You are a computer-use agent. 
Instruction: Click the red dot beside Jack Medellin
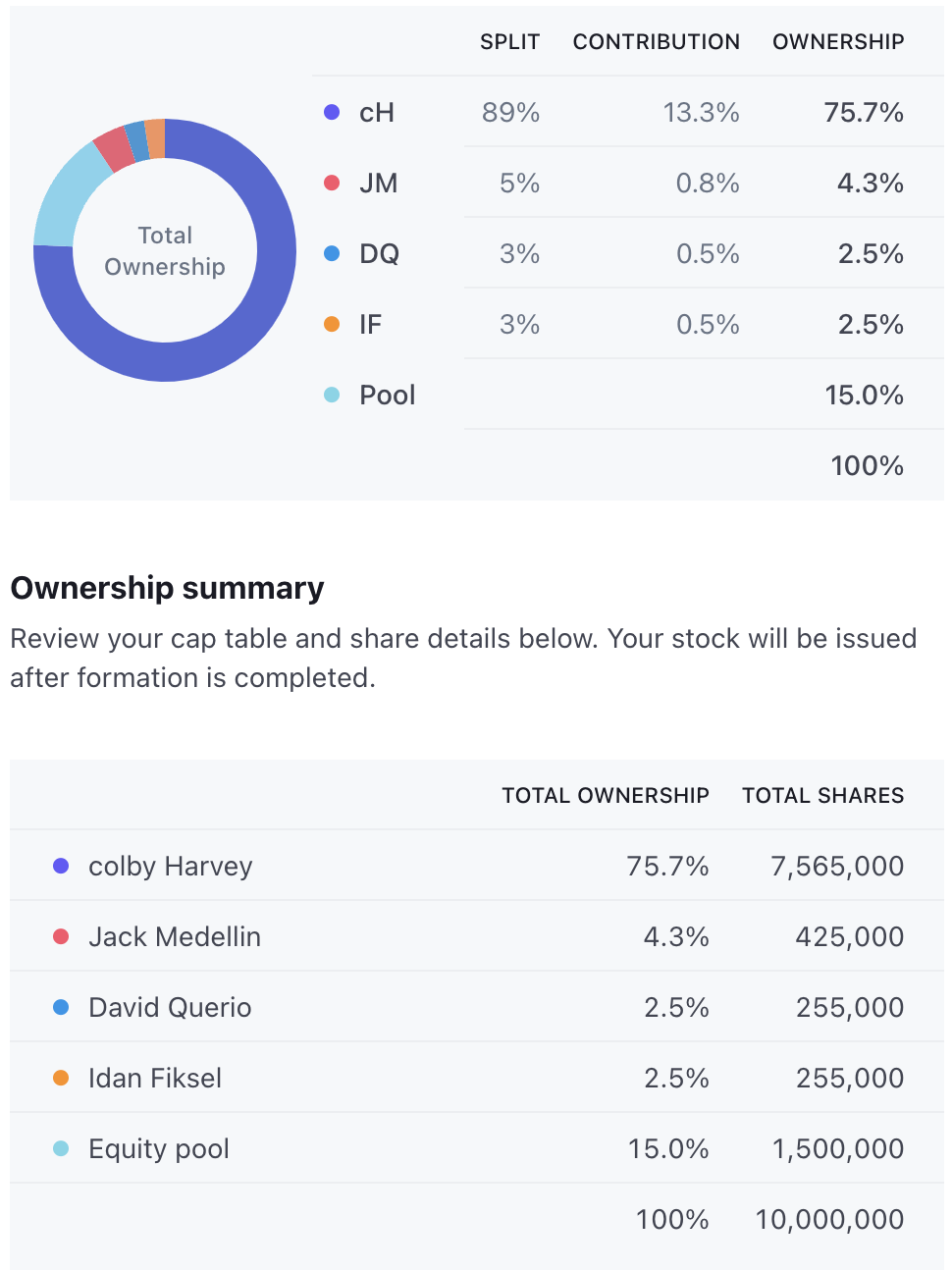tap(61, 937)
